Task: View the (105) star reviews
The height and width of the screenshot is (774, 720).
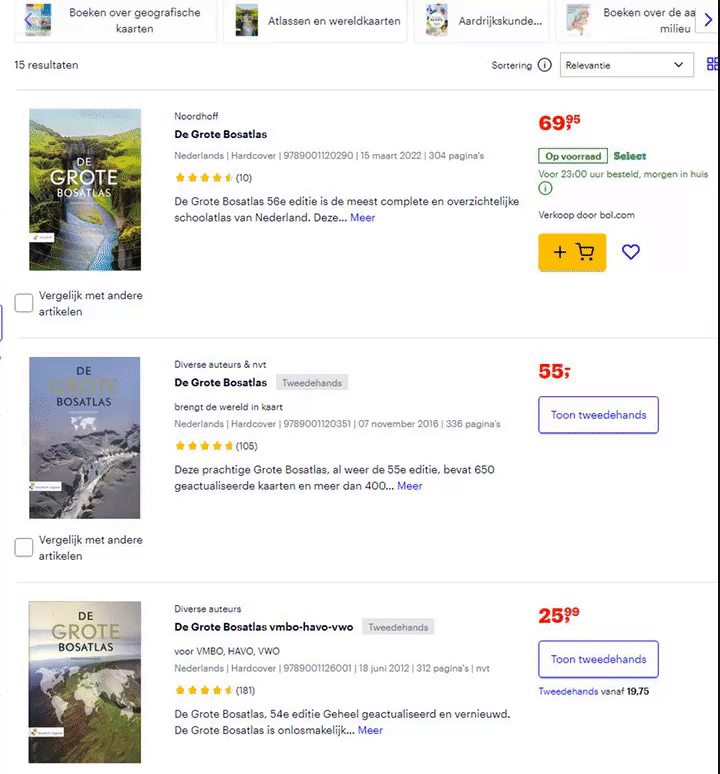Action: (x=216, y=446)
